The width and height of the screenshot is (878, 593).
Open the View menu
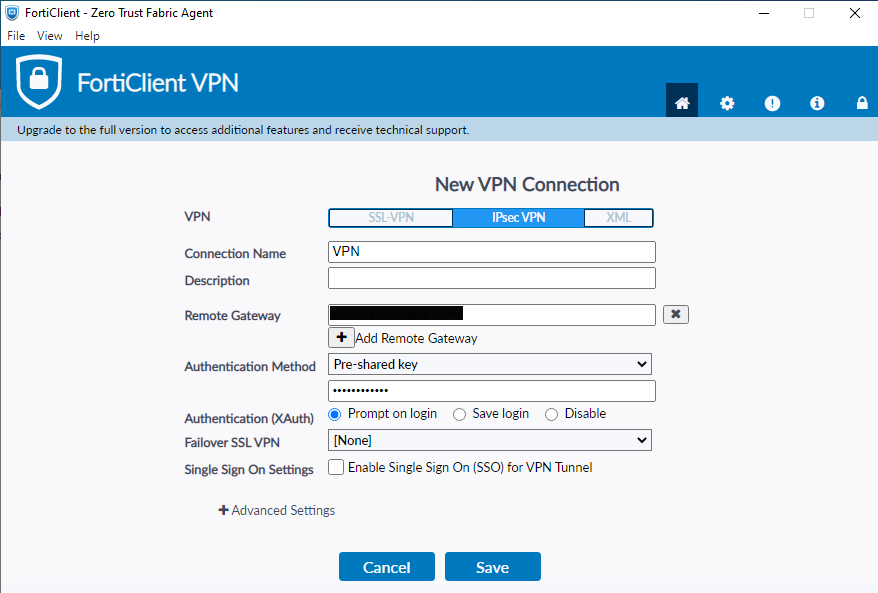(49, 36)
